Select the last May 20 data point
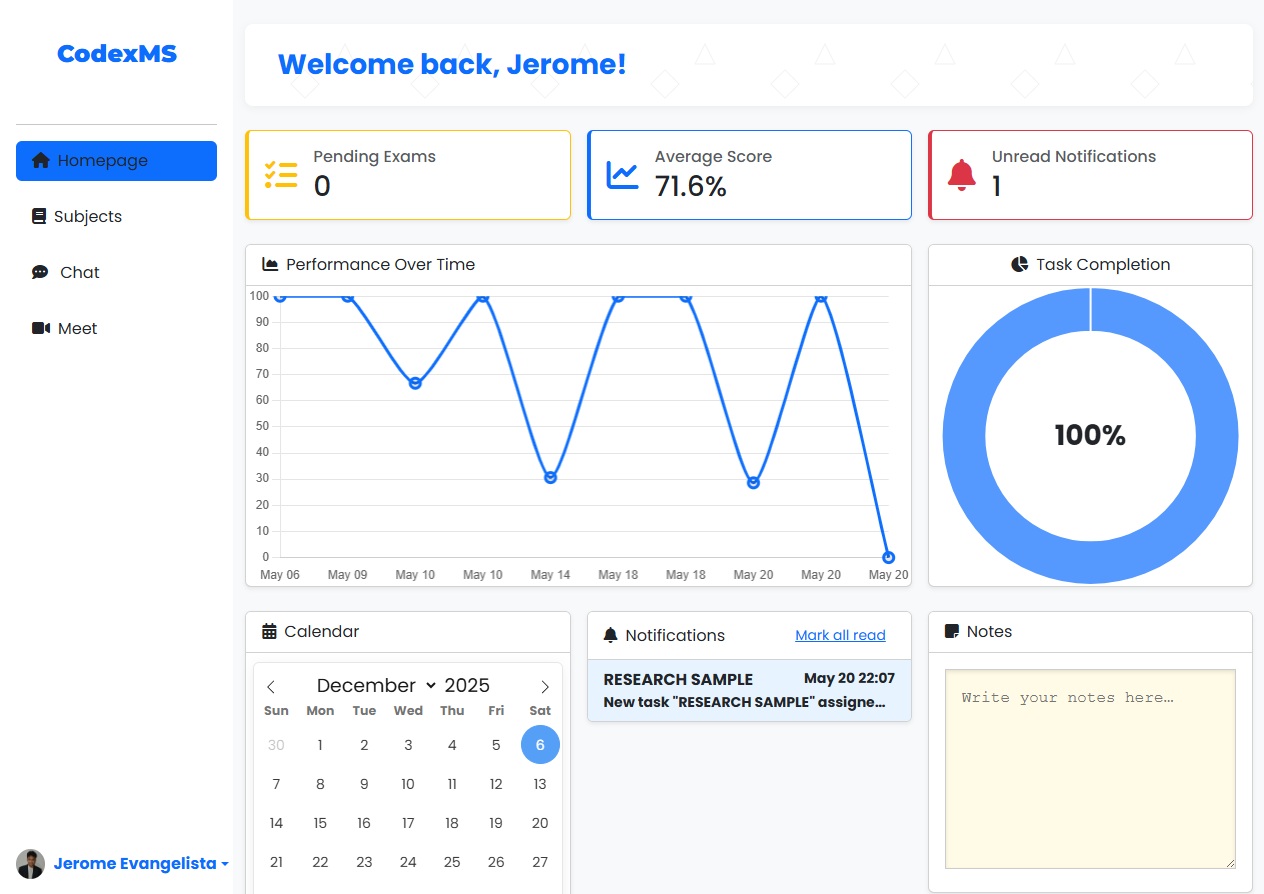 [x=888, y=557]
